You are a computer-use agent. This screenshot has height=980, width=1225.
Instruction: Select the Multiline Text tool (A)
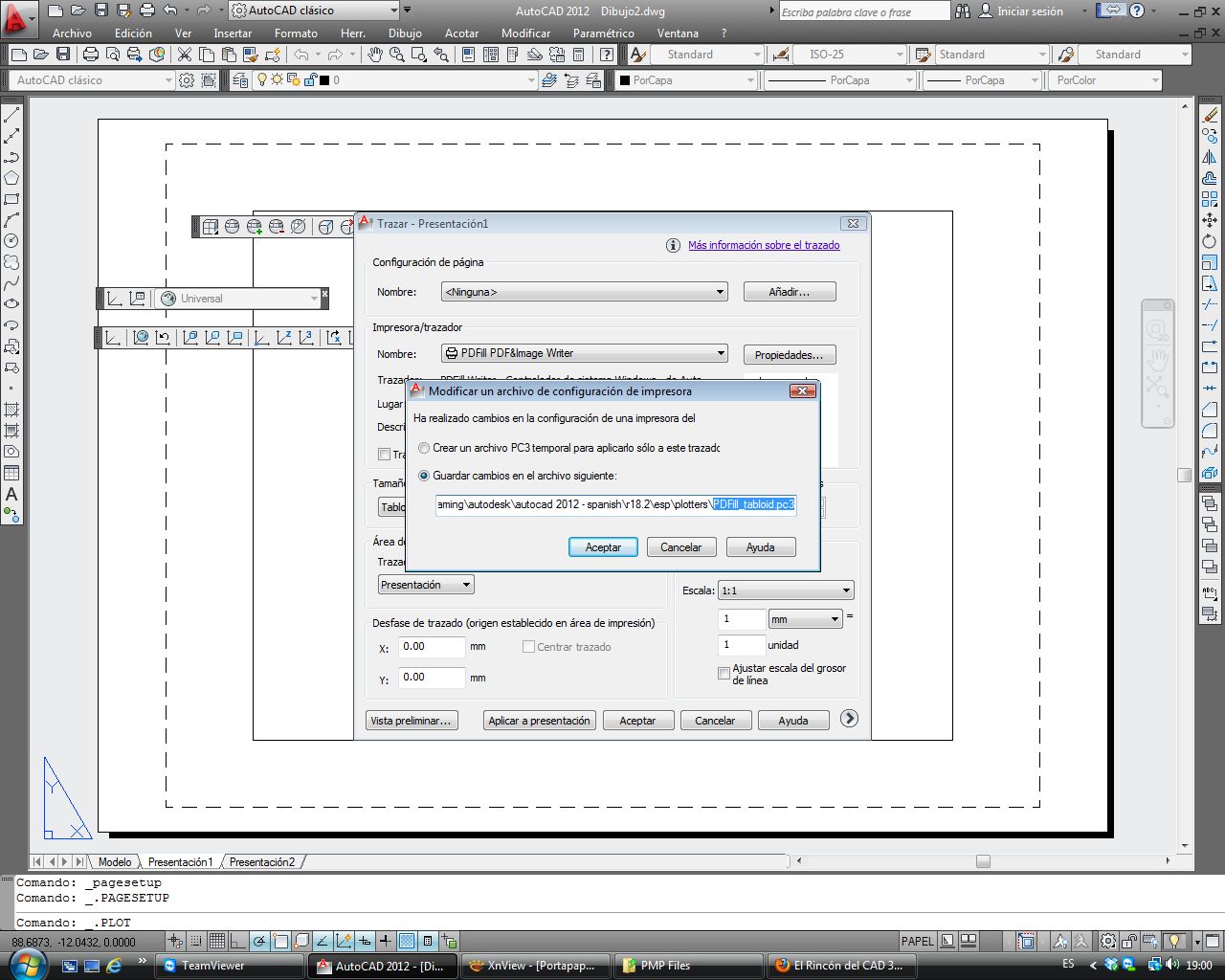pyautogui.click(x=11, y=494)
